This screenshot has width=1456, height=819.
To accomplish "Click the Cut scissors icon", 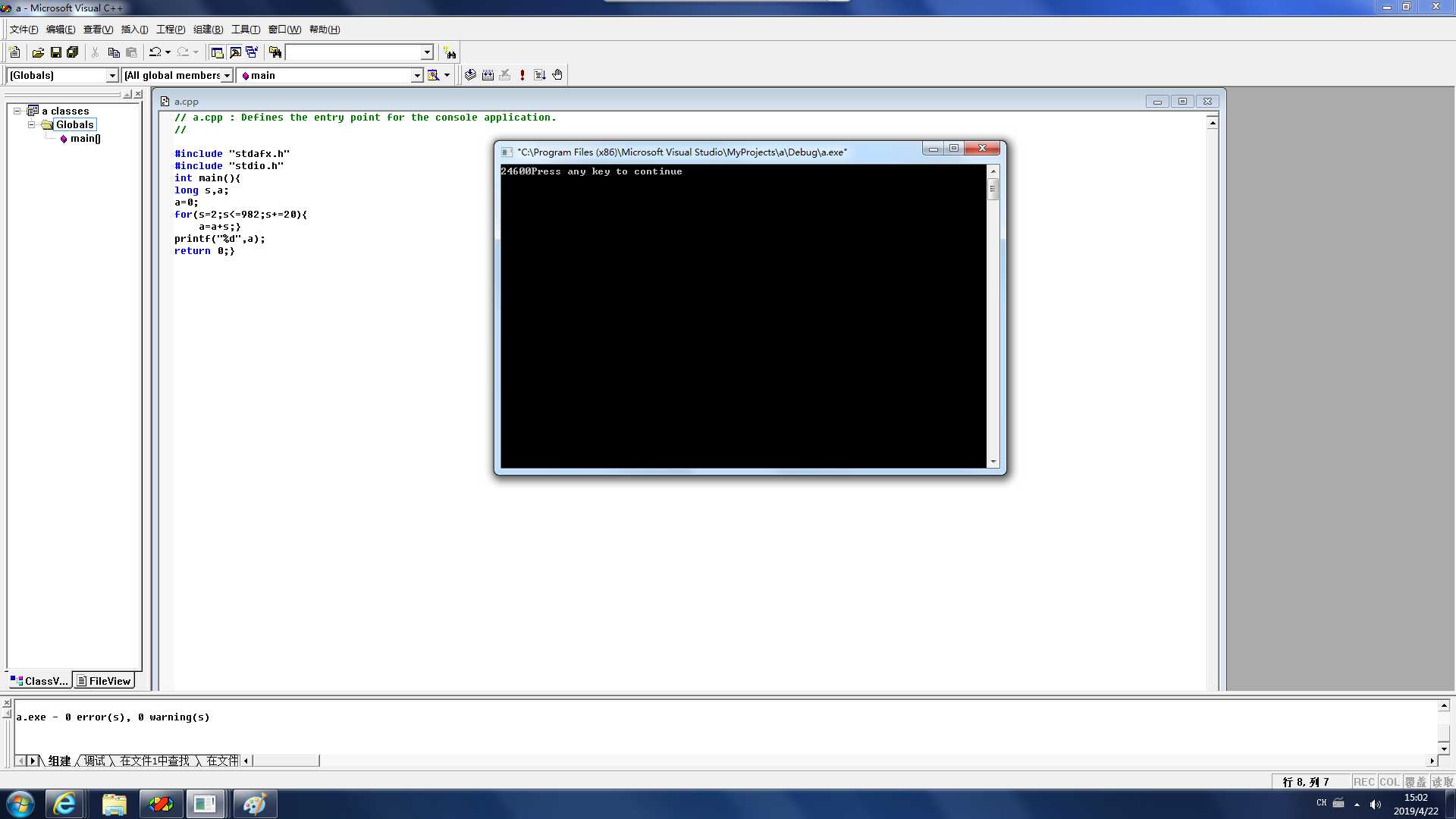I will coord(96,52).
